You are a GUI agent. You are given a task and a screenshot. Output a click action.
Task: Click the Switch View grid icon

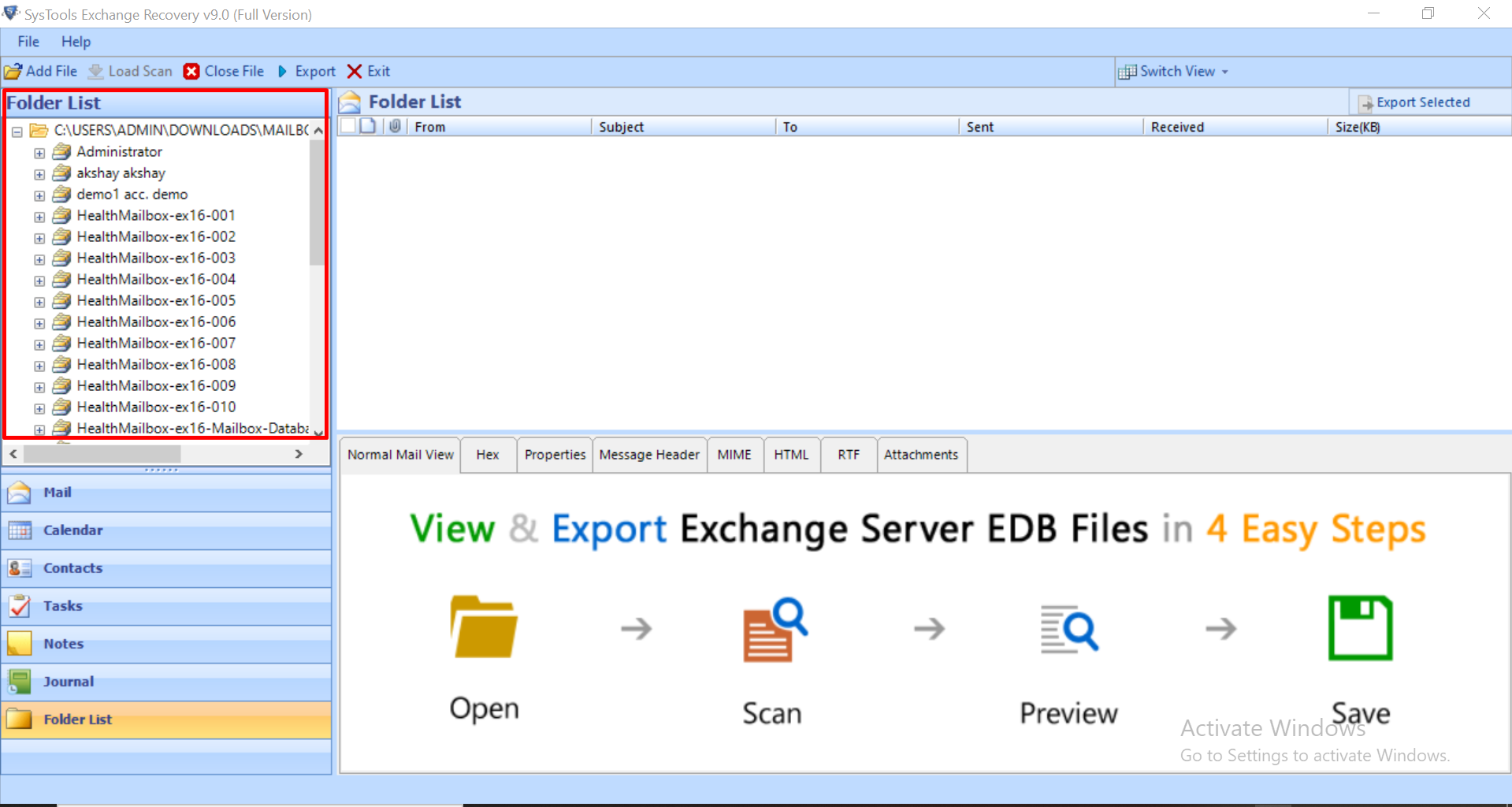pos(1127,72)
